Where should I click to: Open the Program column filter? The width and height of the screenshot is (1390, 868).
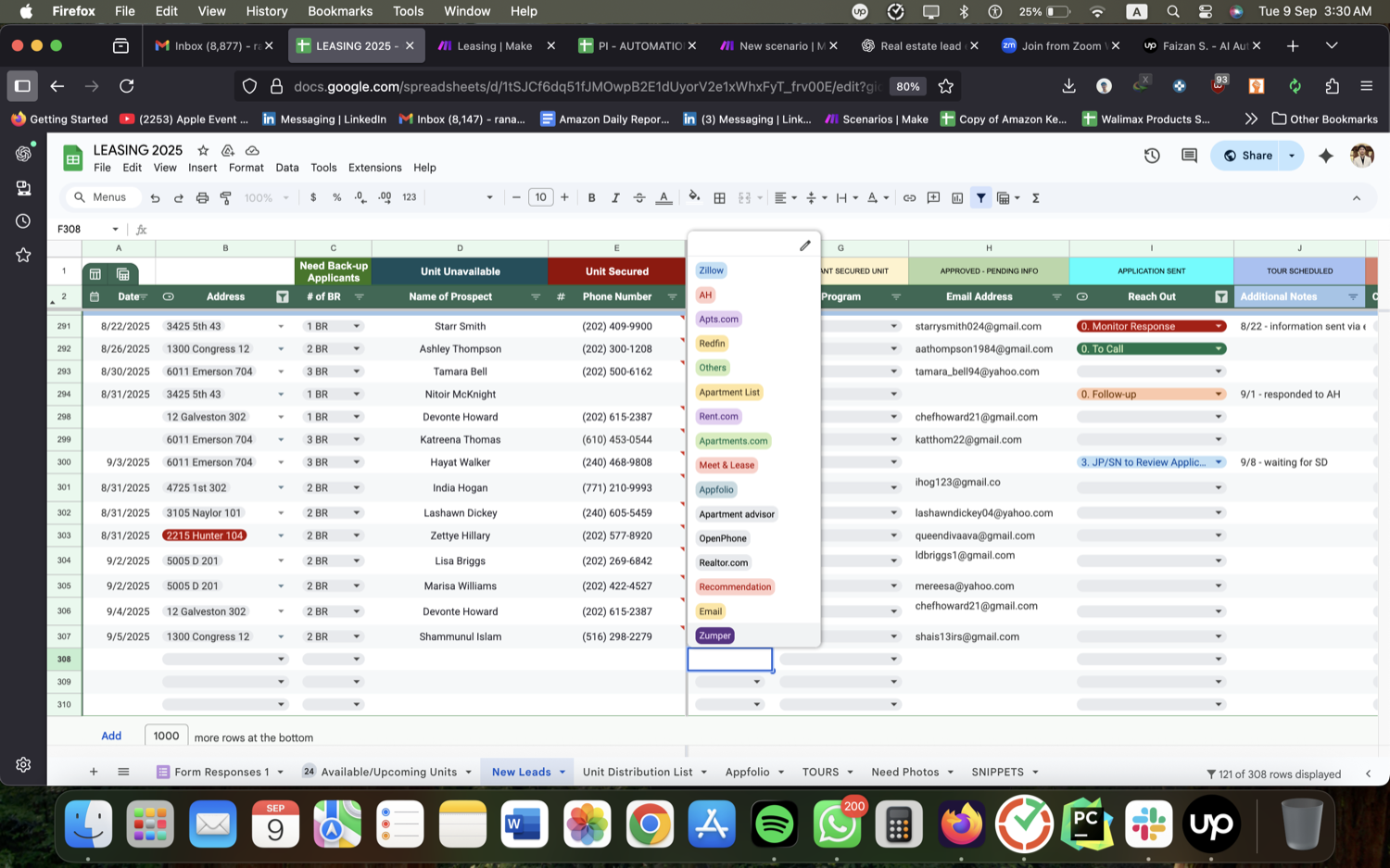pyautogui.click(x=896, y=296)
